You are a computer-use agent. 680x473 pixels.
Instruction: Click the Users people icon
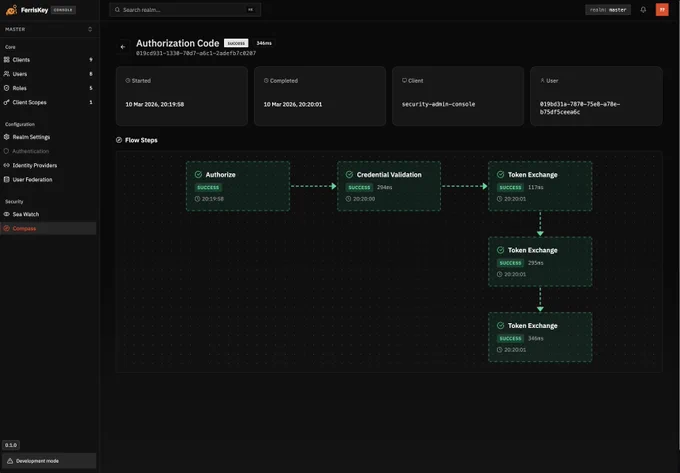pyautogui.click(x=7, y=74)
